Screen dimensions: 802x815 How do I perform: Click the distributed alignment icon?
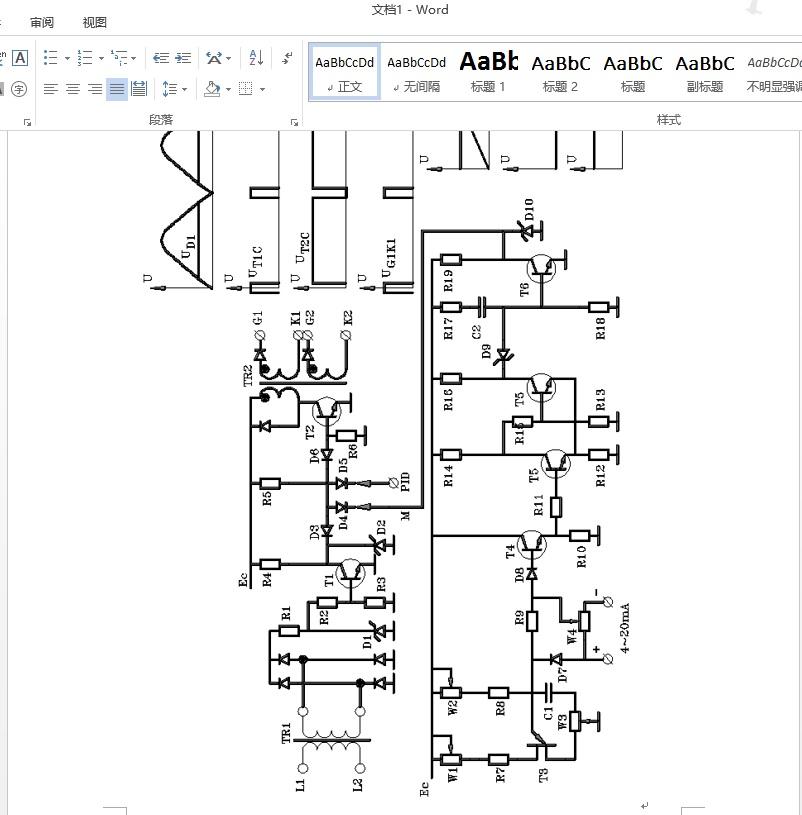139,89
